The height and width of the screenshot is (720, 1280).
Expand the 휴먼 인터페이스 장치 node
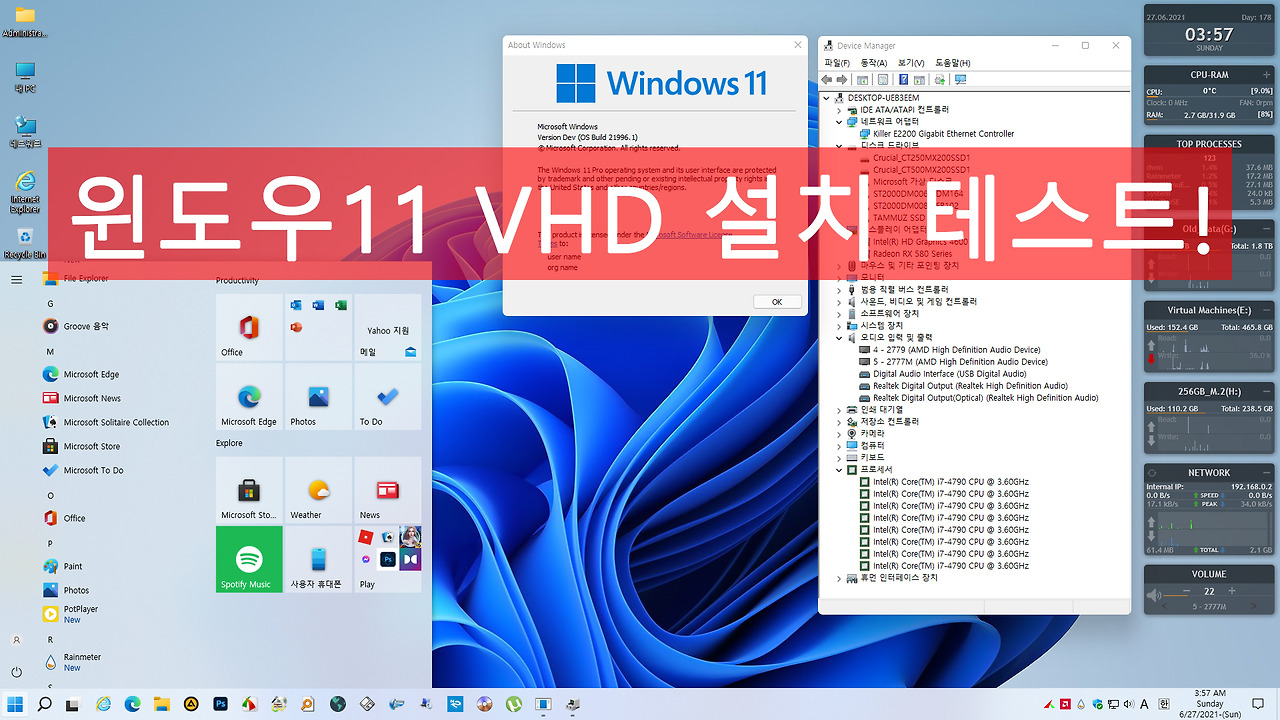840,578
